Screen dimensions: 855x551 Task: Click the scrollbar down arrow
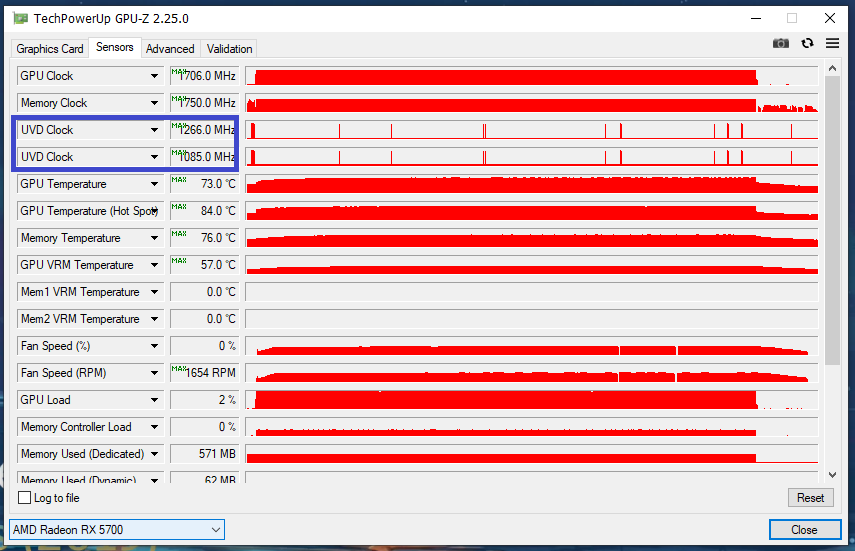pos(832,475)
